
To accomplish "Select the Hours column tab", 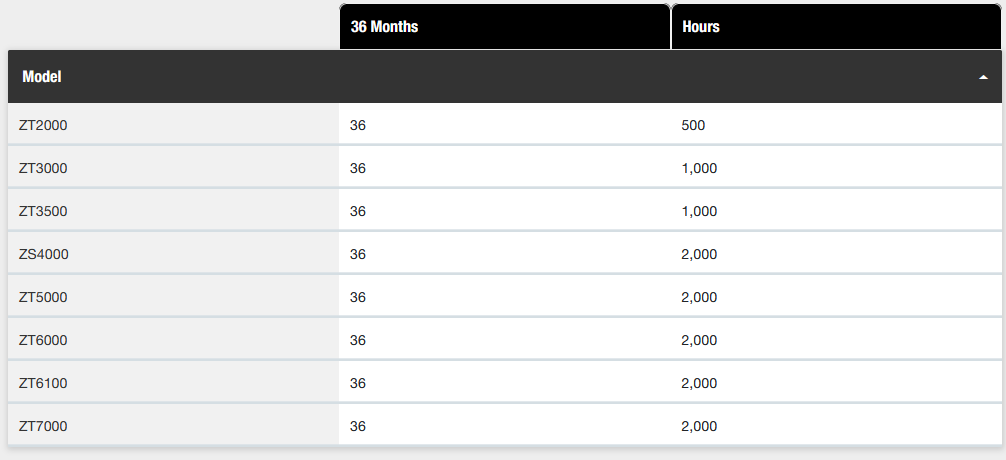I will (836, 26).
